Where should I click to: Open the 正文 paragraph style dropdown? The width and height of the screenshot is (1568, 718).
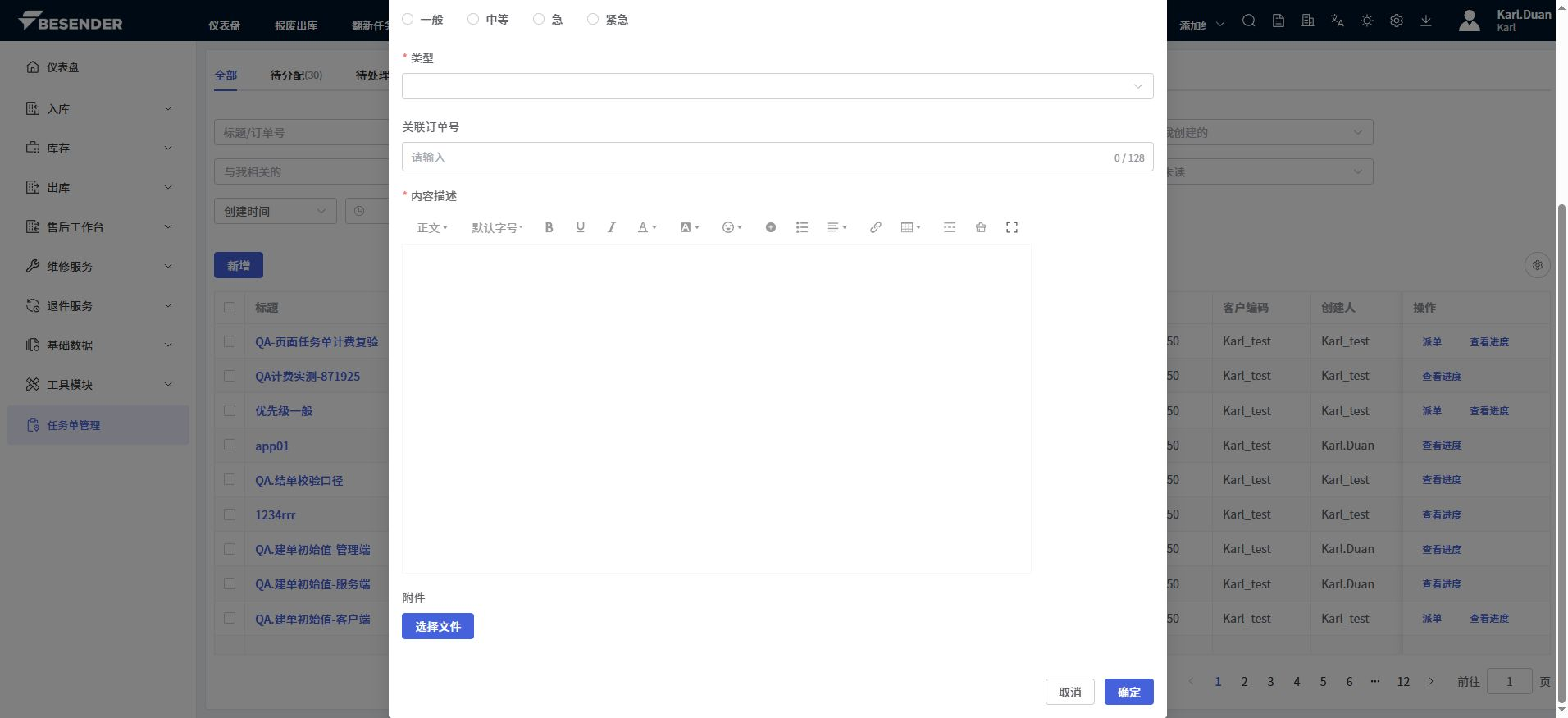(432, 227)
